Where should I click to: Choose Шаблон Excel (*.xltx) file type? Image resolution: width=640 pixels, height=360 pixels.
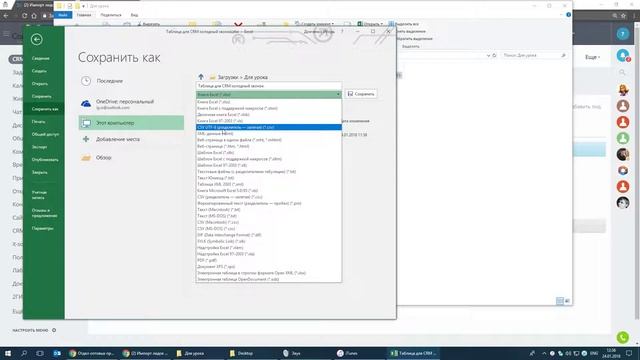click(269, 153)
